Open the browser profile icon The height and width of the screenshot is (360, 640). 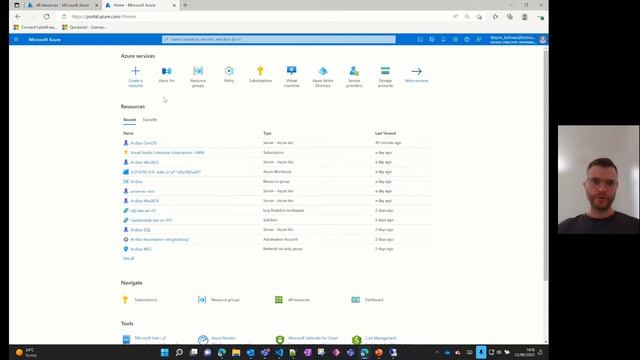(524, 17)
